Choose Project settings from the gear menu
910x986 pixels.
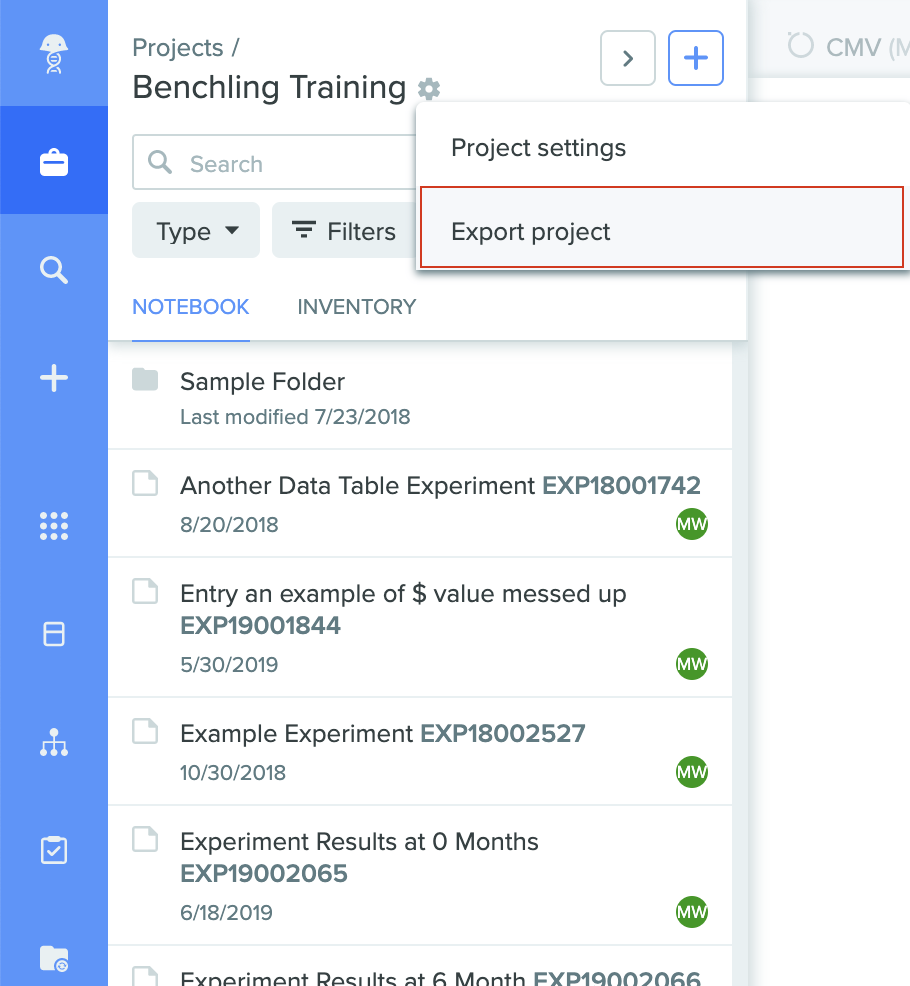[x=663, y=148]
